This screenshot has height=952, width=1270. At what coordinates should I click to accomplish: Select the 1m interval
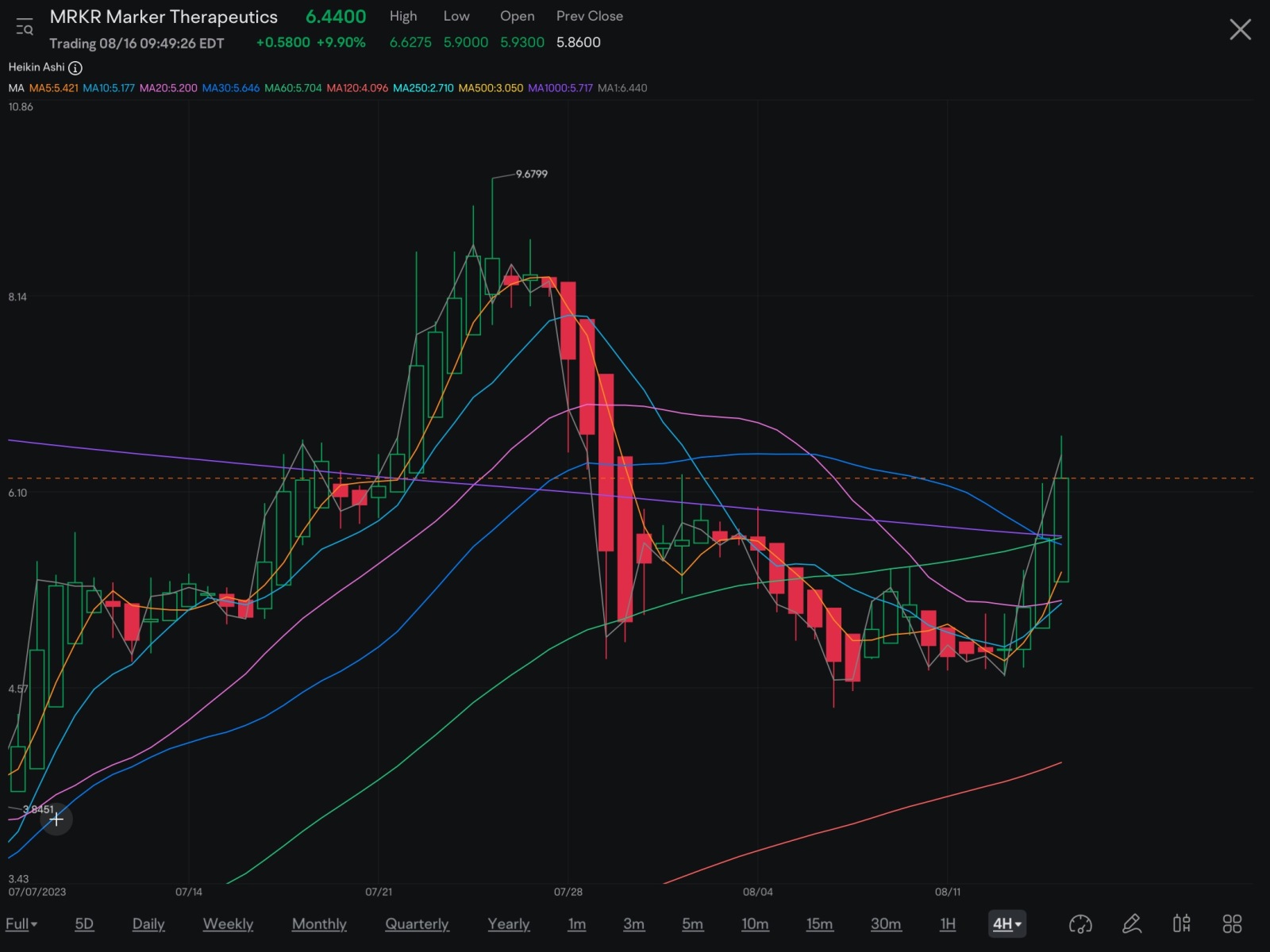coord(577,923)
